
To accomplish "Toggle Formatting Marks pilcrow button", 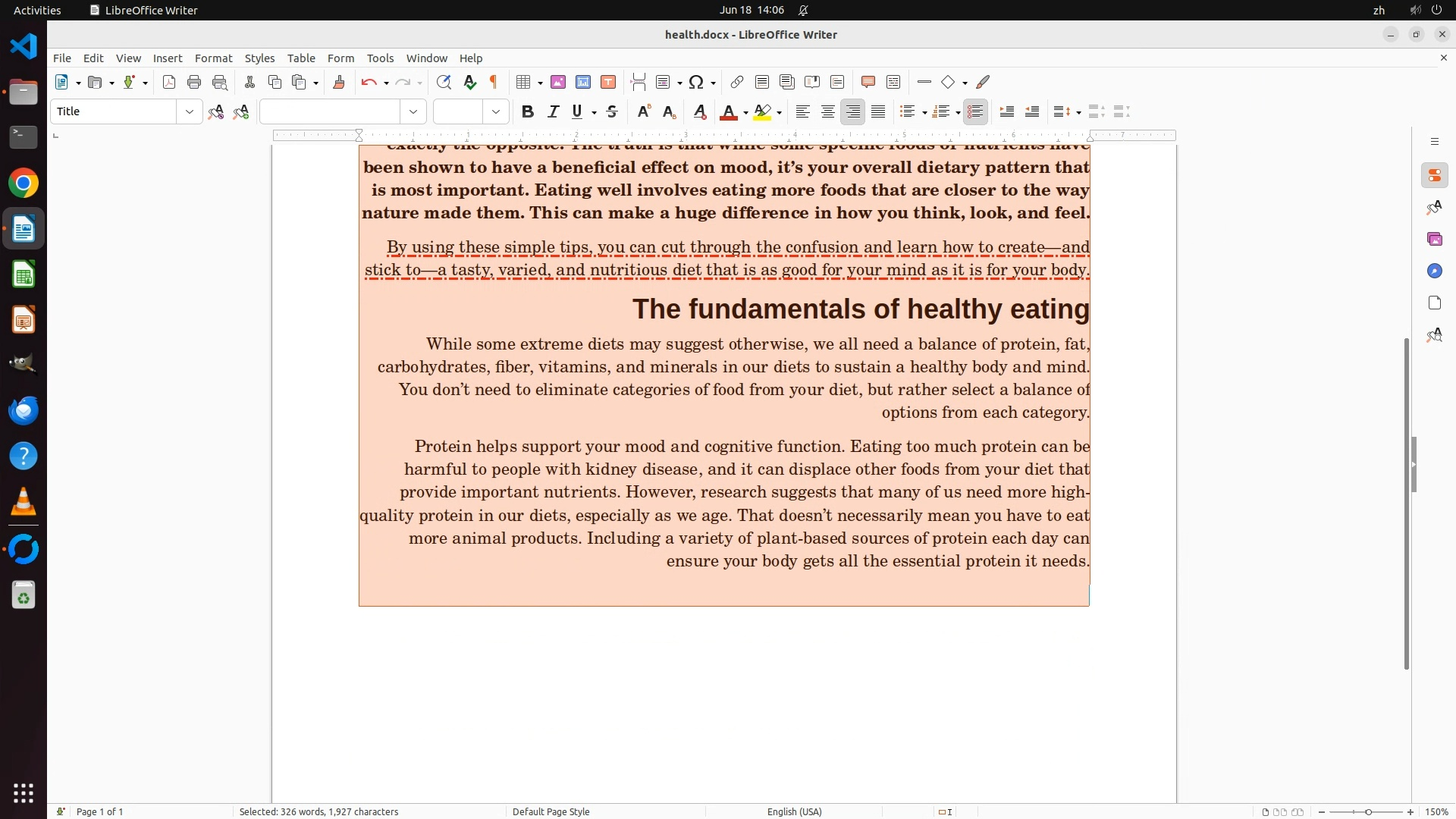I will (x=494, y=83).
